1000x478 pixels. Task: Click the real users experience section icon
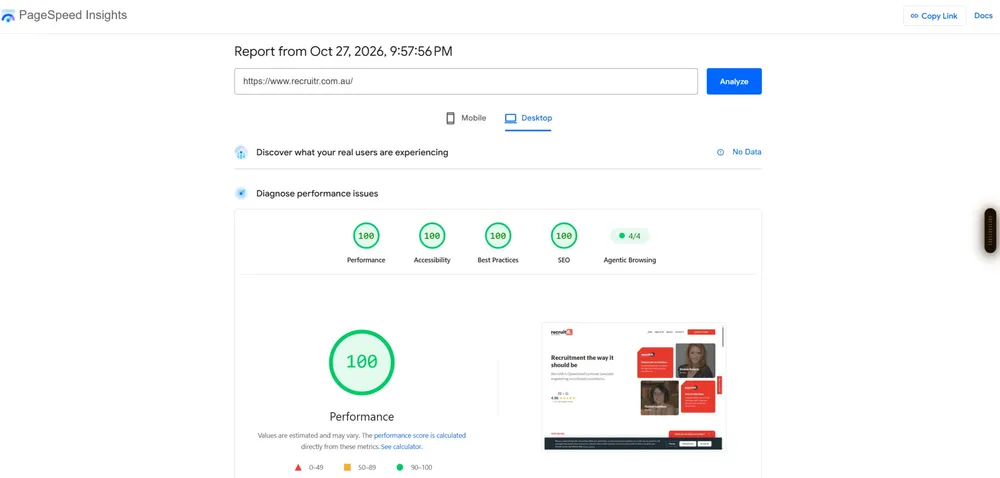pos(241,152)
